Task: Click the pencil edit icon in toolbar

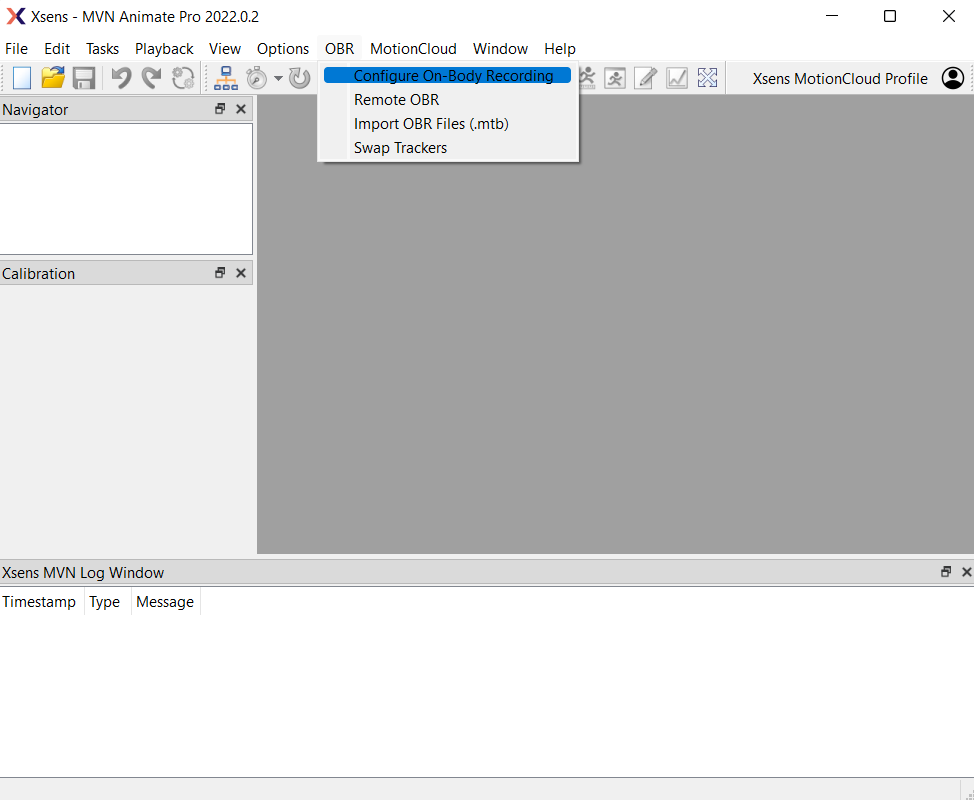Action: (x=646, y=78)
